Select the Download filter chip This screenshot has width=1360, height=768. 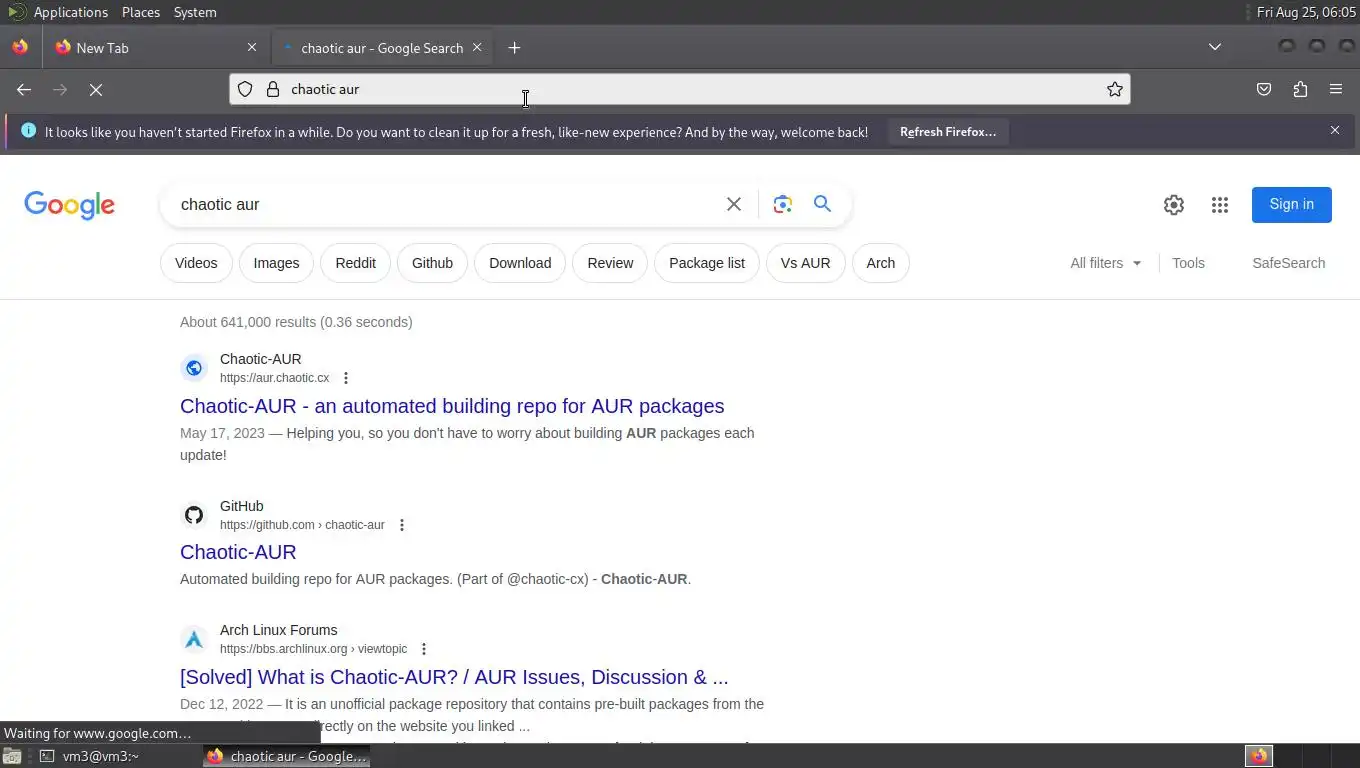point(520,263)
